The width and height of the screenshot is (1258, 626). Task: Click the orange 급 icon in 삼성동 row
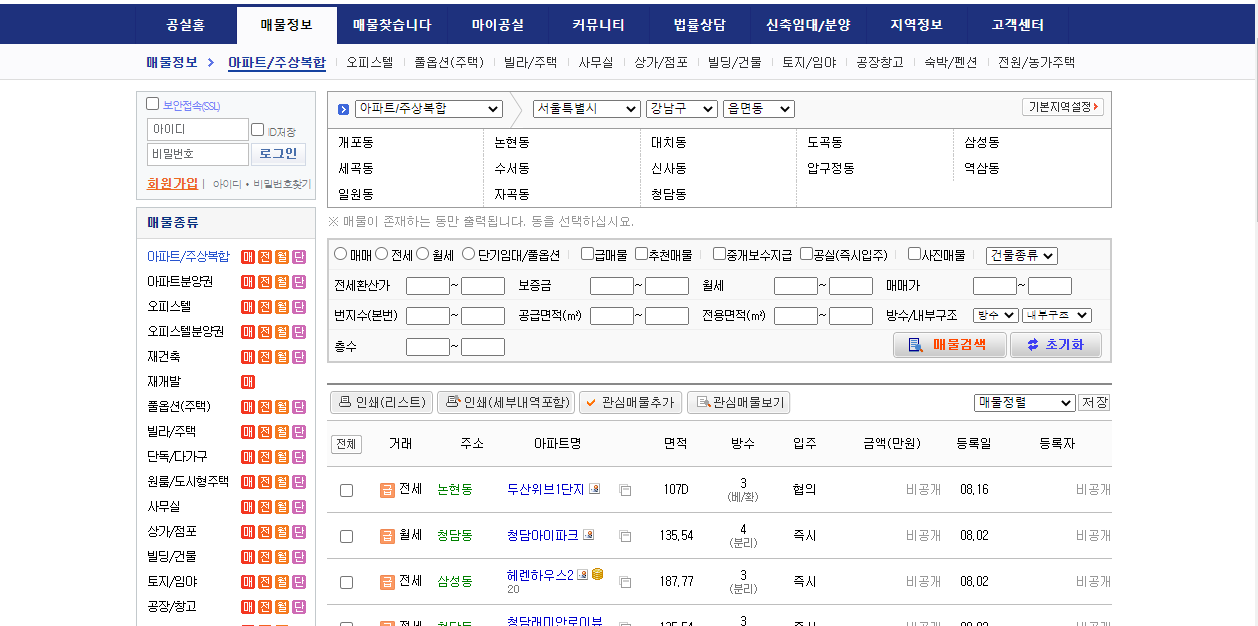pyautogui.click(x=387, y=581)
